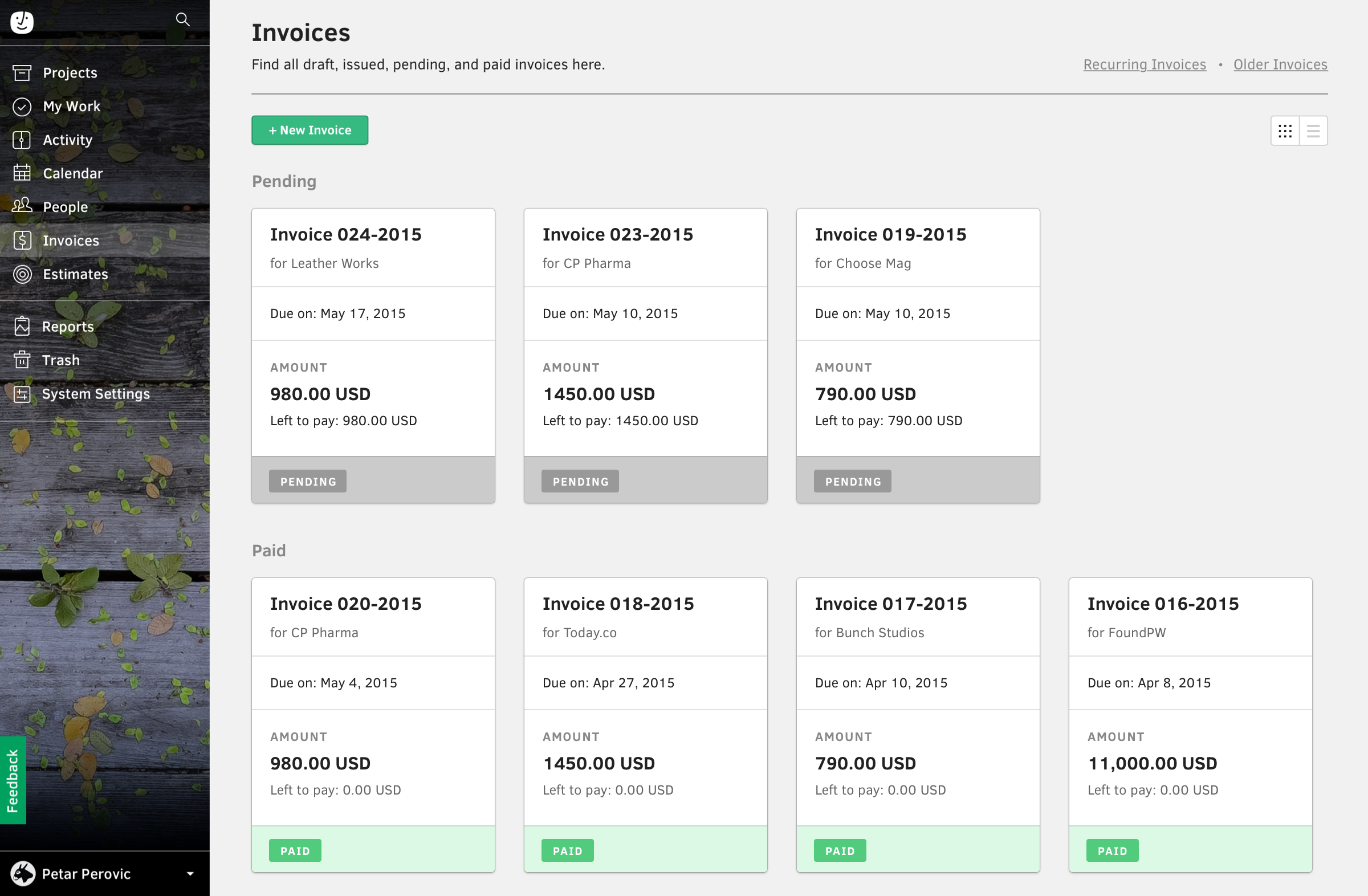The width and height of the screenshot is (1368, 896).
Task: Open Invoice 024-2015 card for Leather Works
Action: click(x=373, y=356)
